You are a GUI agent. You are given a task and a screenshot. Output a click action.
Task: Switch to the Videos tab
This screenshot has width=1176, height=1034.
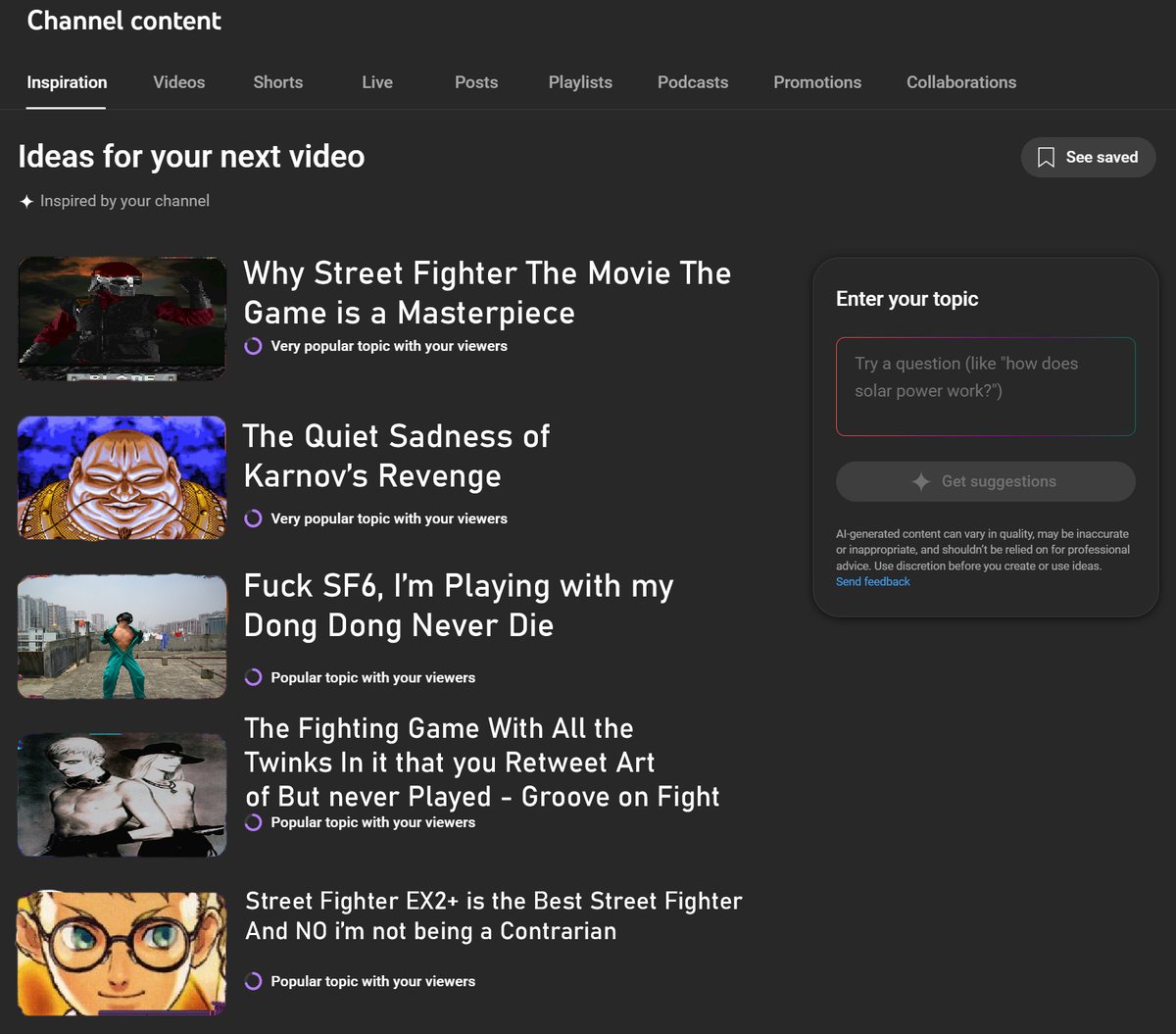pyautogui.click(x=179, y=82)
